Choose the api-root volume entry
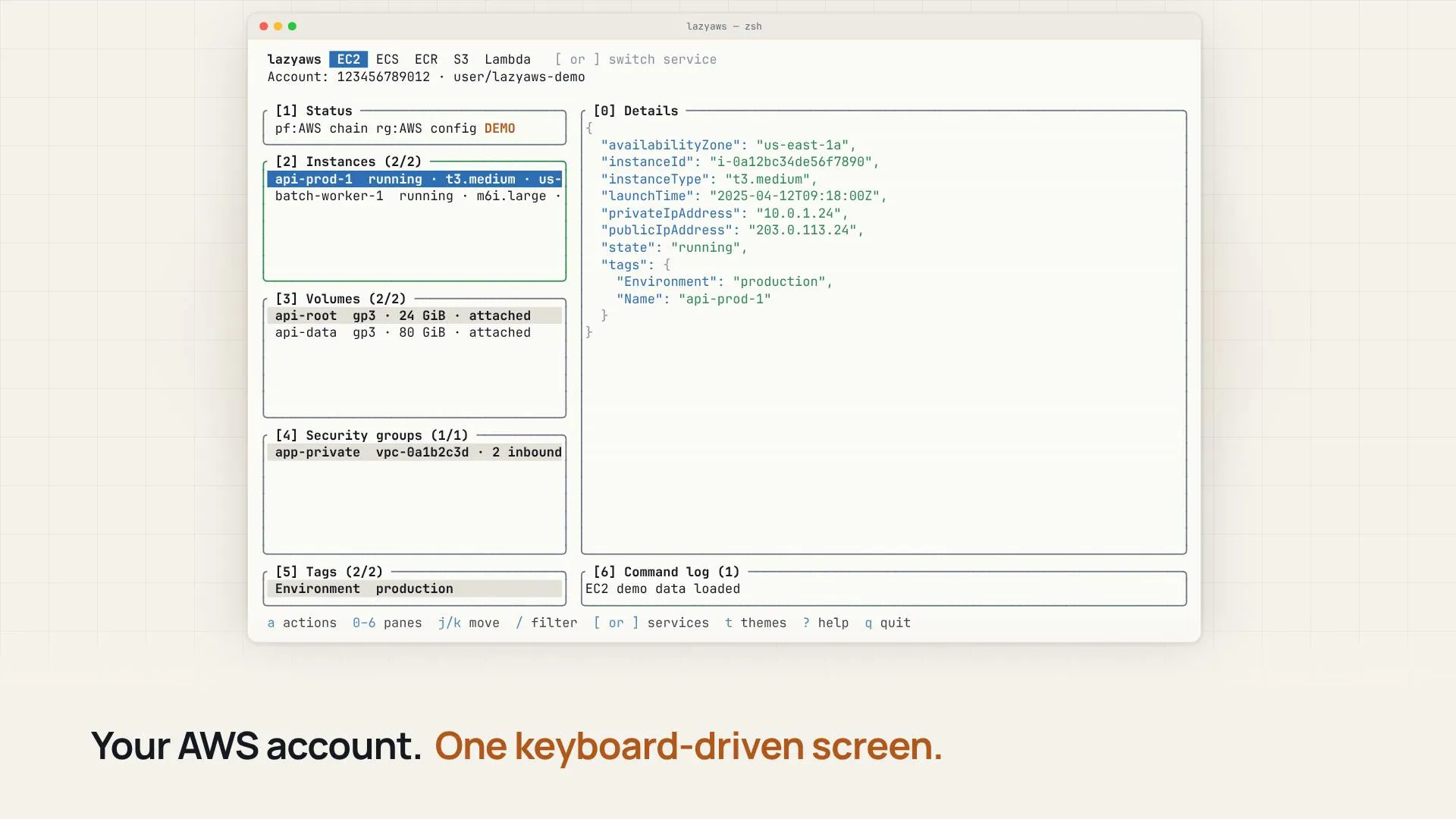Viewport: 1456px width, 819px height. pos(414,315)
